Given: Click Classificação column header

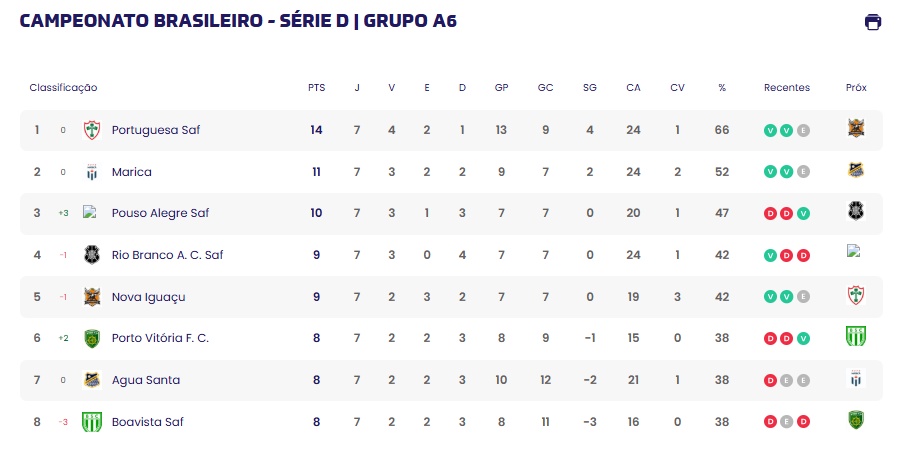Looking at the screenshot, I should [64, 88].
